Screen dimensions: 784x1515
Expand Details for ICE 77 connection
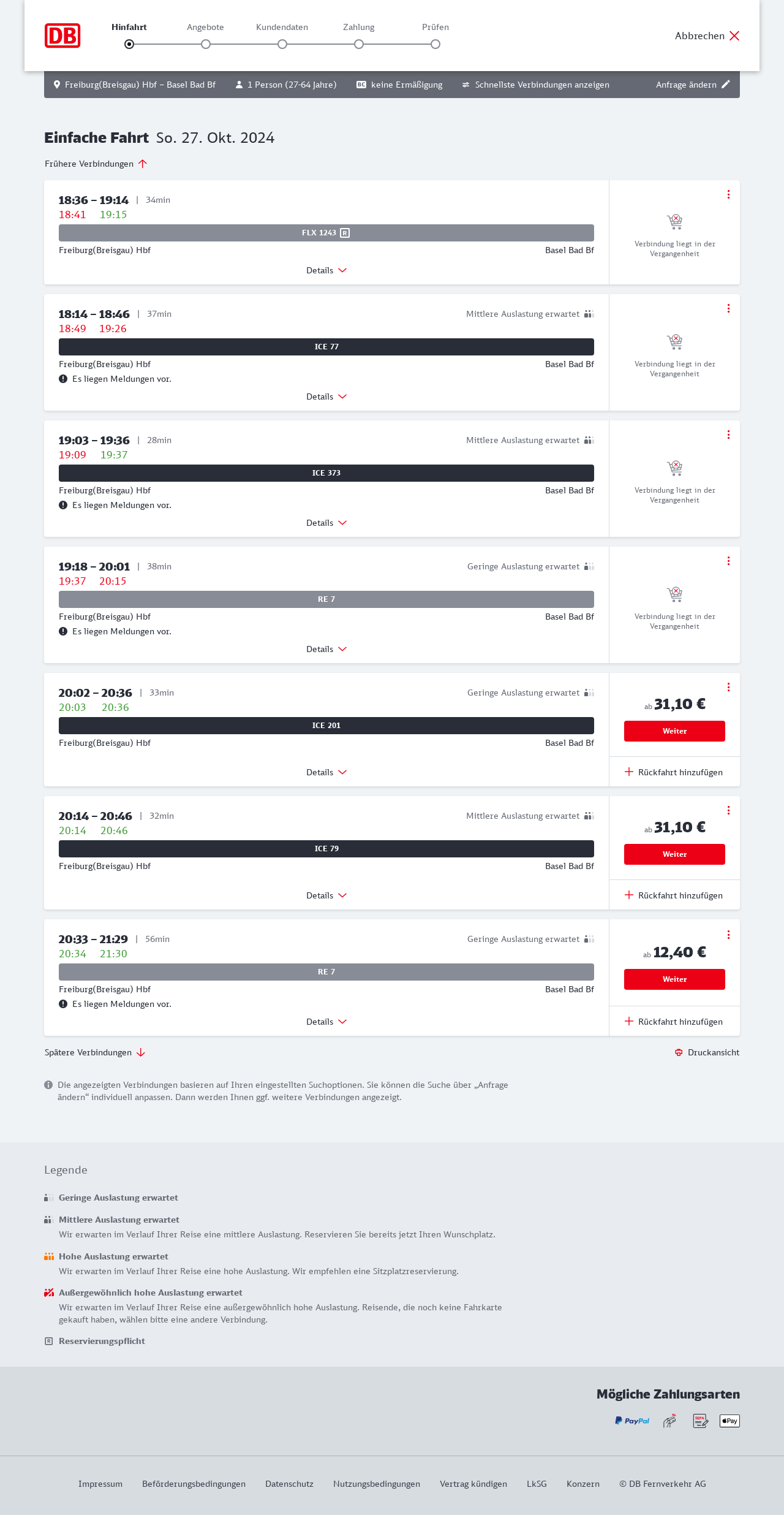[326, 397]
